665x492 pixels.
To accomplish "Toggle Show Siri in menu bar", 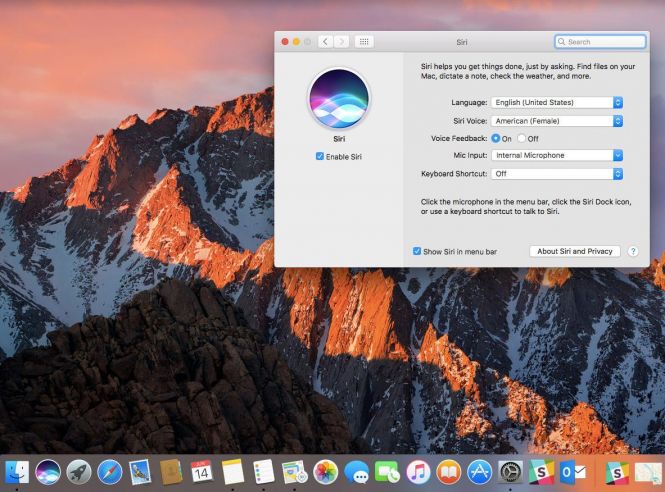I will (x=417, y=251).
